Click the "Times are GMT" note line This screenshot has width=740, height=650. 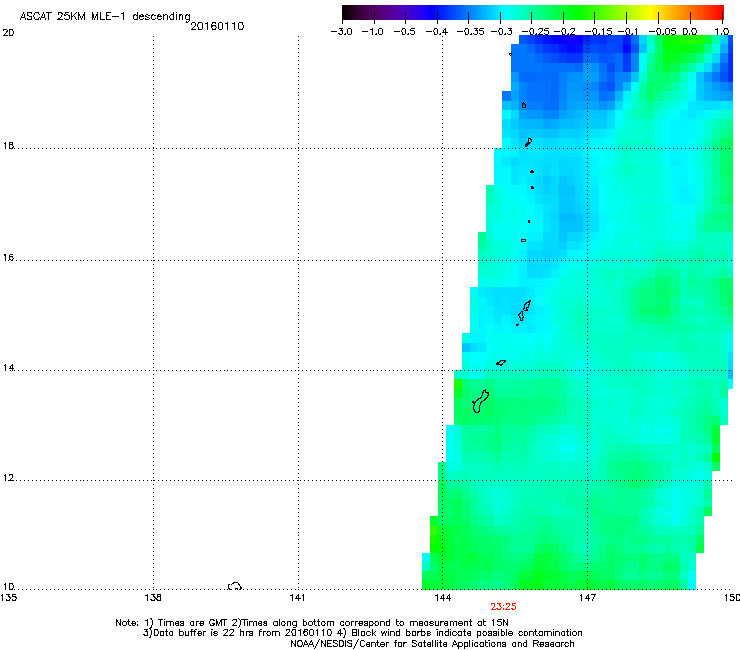click(312, 623)
